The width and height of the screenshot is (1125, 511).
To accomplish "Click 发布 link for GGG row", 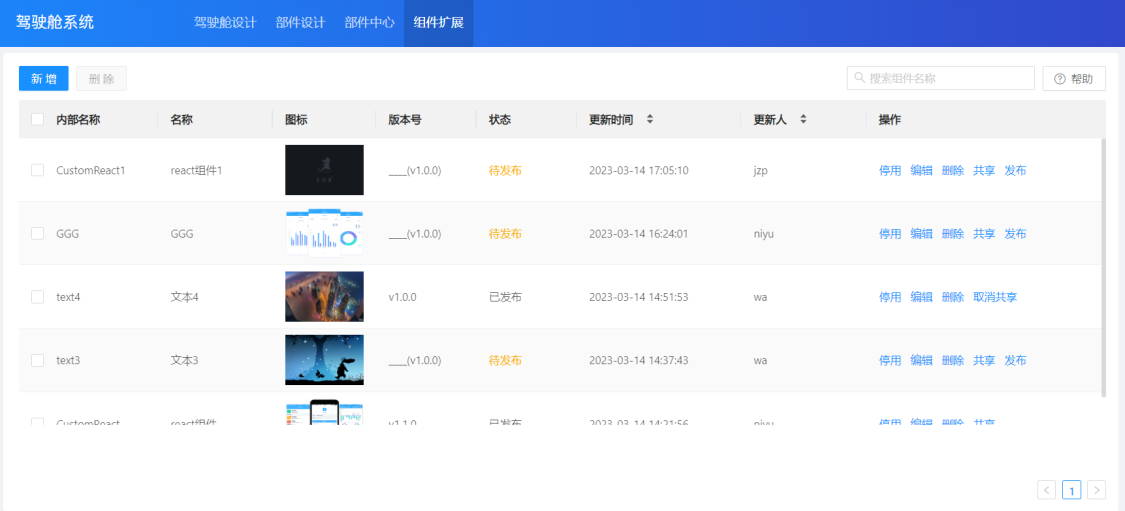I will point(1015,234).
